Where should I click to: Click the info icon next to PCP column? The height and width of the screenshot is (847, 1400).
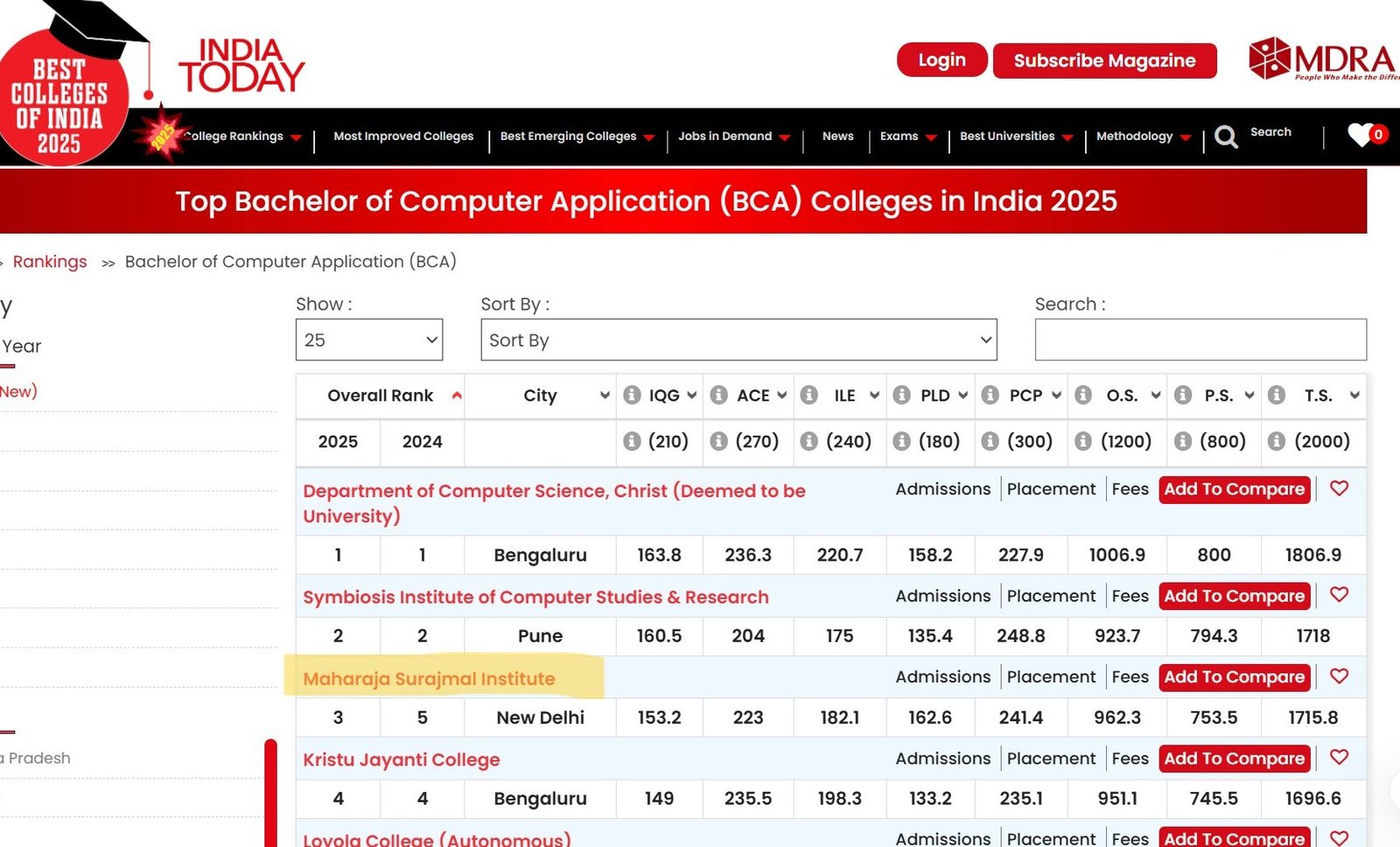coord(990,395)
